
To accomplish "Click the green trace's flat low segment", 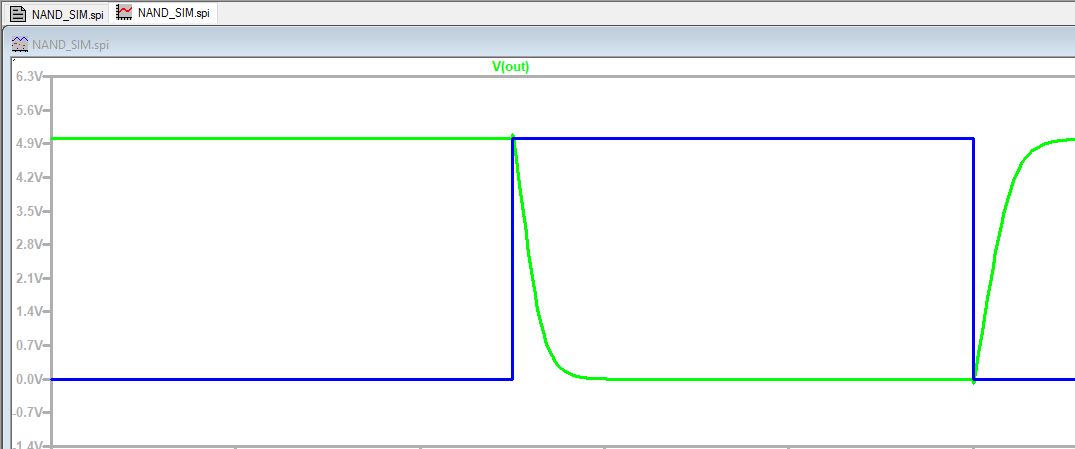I will pyautogui.click(x=780, y=379).
